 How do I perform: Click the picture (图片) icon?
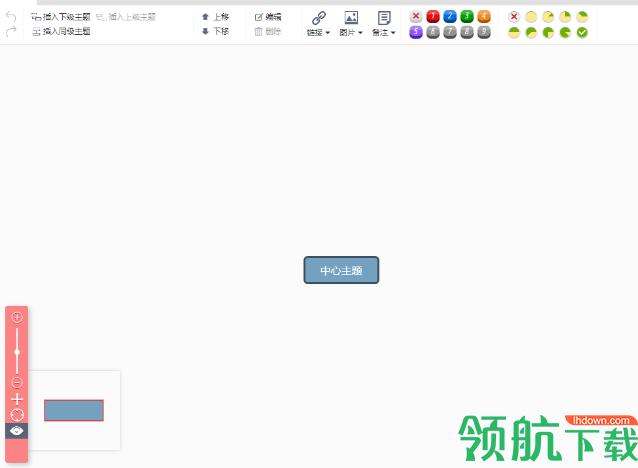click(351, 17)
